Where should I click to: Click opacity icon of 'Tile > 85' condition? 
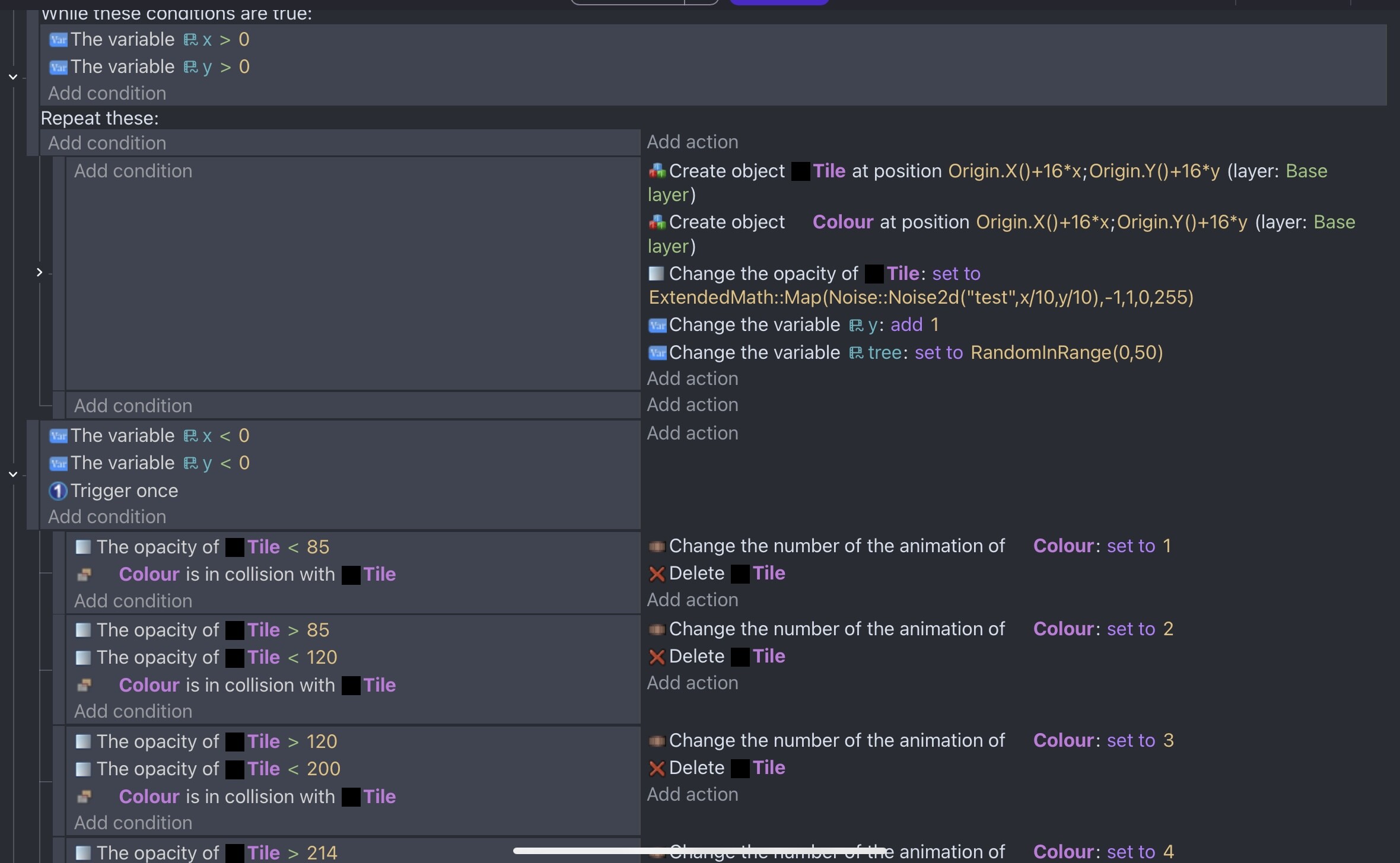pos(83,630)
